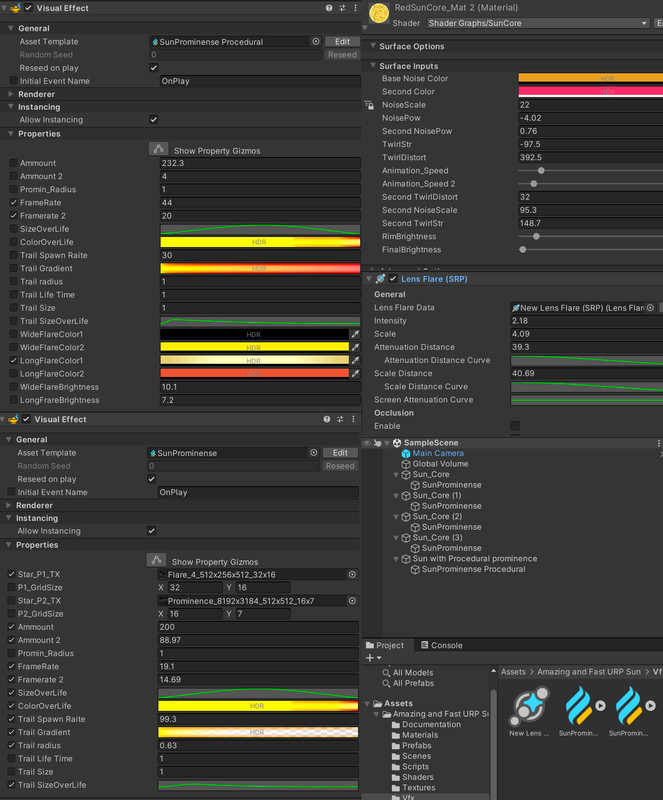Click the bottom Show Property Gizmos icon
The width and height of the screenshot is (663, 800).
click(x=157, y=560)
